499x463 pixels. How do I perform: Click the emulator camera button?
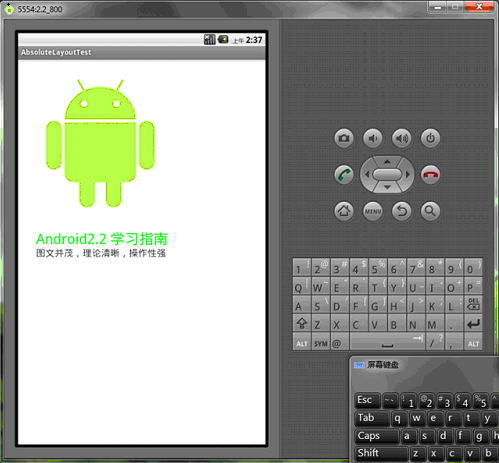(x=344, y=138)
